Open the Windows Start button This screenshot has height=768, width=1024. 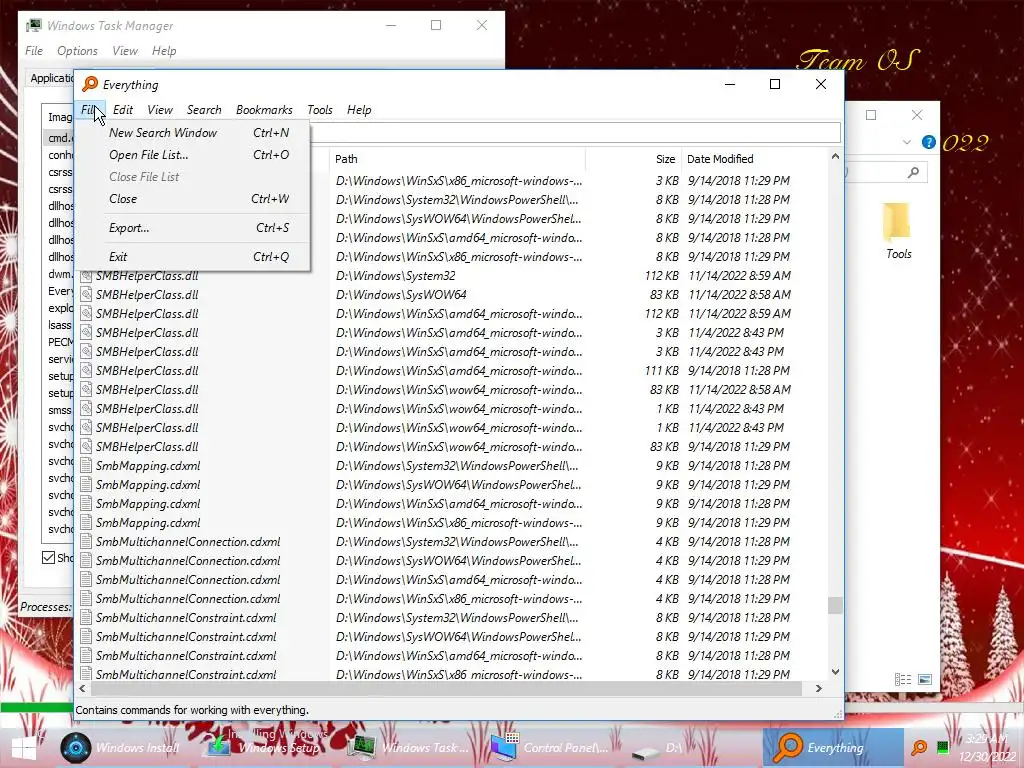pyautogui.click(x=24, y=748)
